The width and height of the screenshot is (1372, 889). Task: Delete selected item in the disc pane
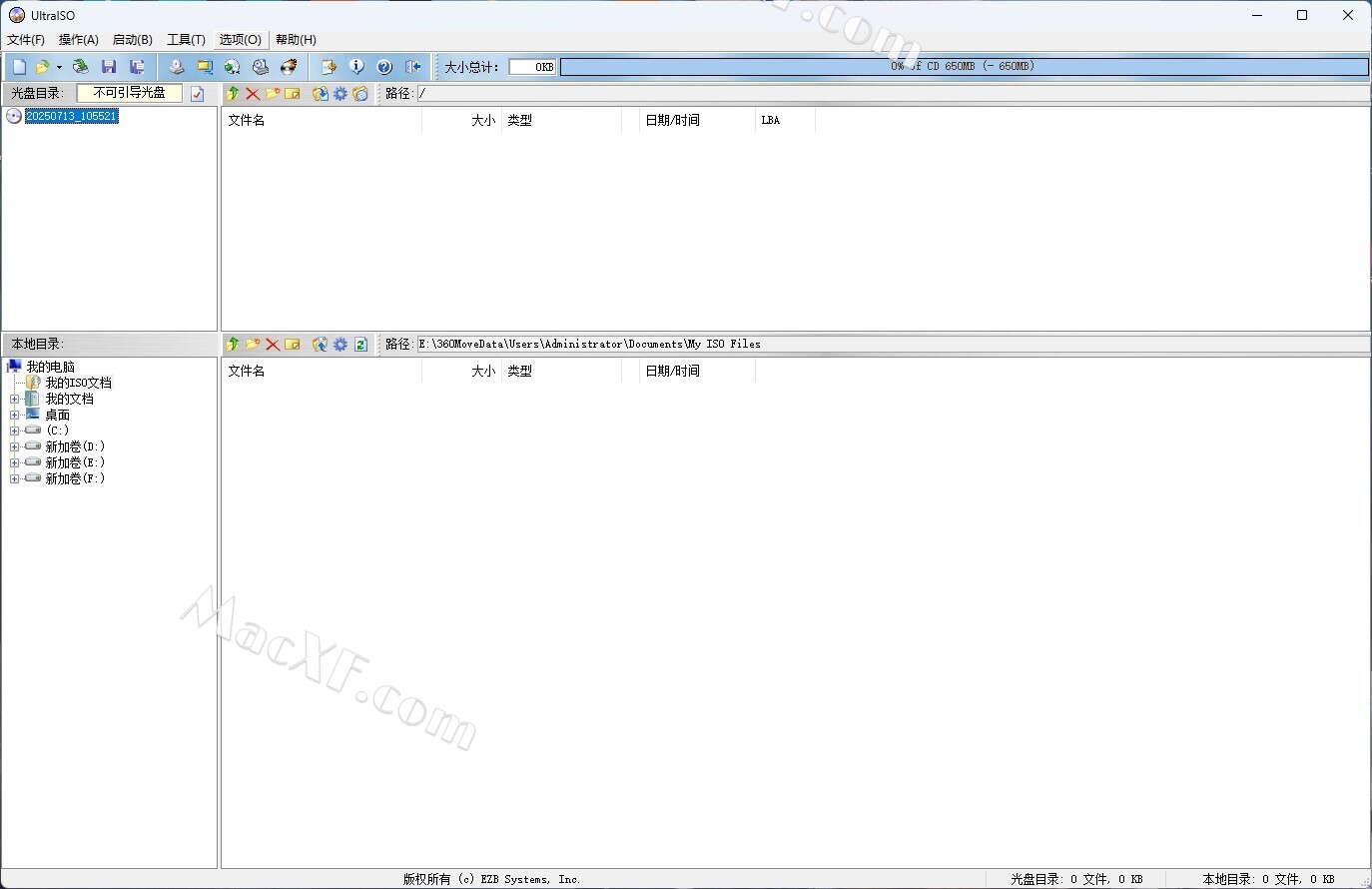coord(253,93)
